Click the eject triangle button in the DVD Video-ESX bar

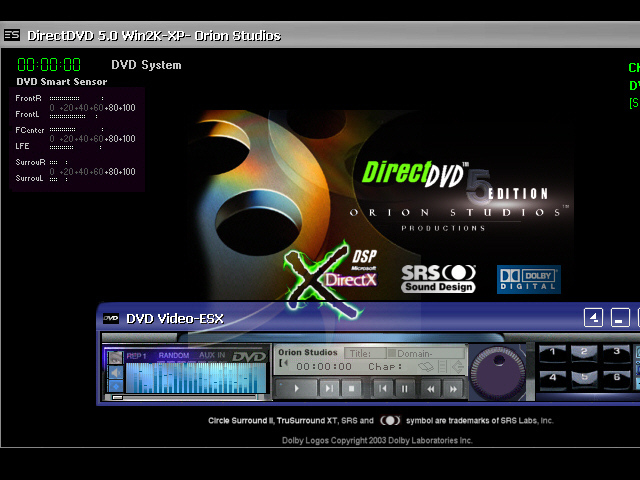[593, 318]
